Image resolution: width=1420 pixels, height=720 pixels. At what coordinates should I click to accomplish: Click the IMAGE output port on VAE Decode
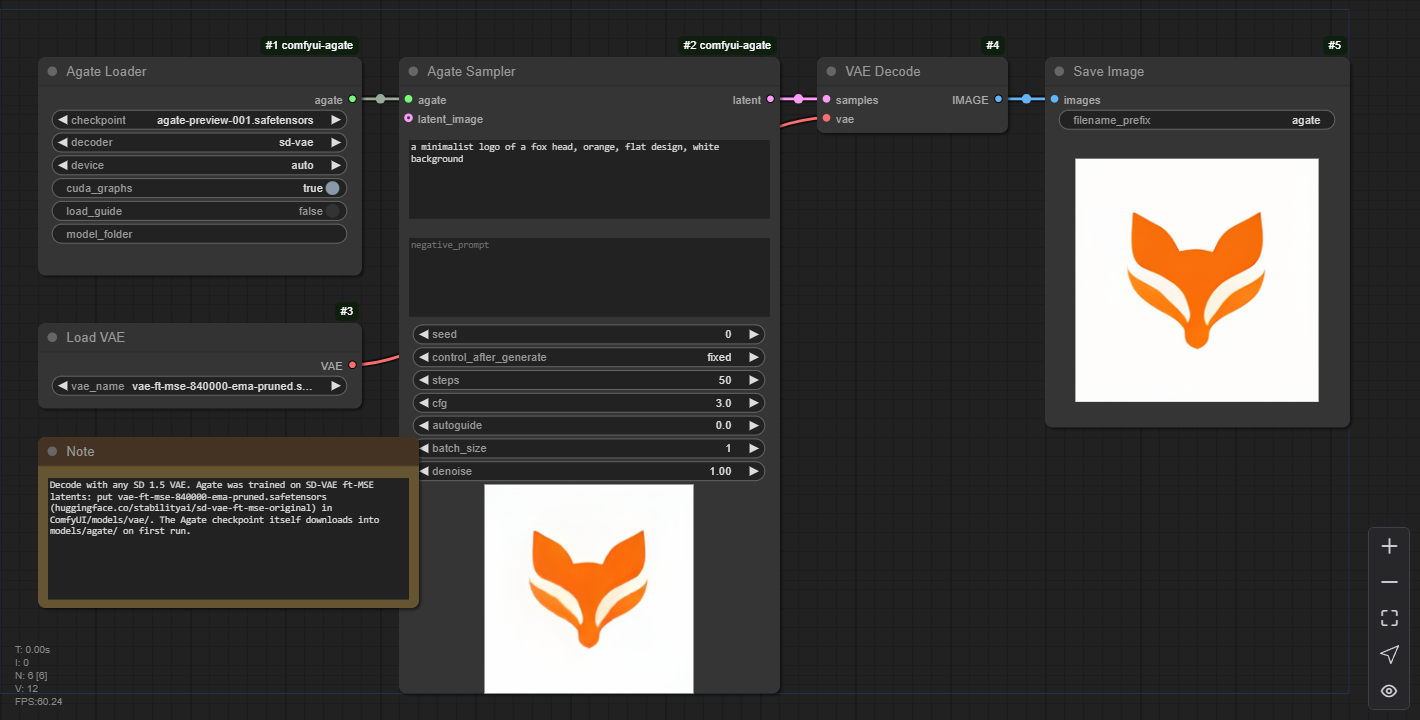[x=998, y=99]
